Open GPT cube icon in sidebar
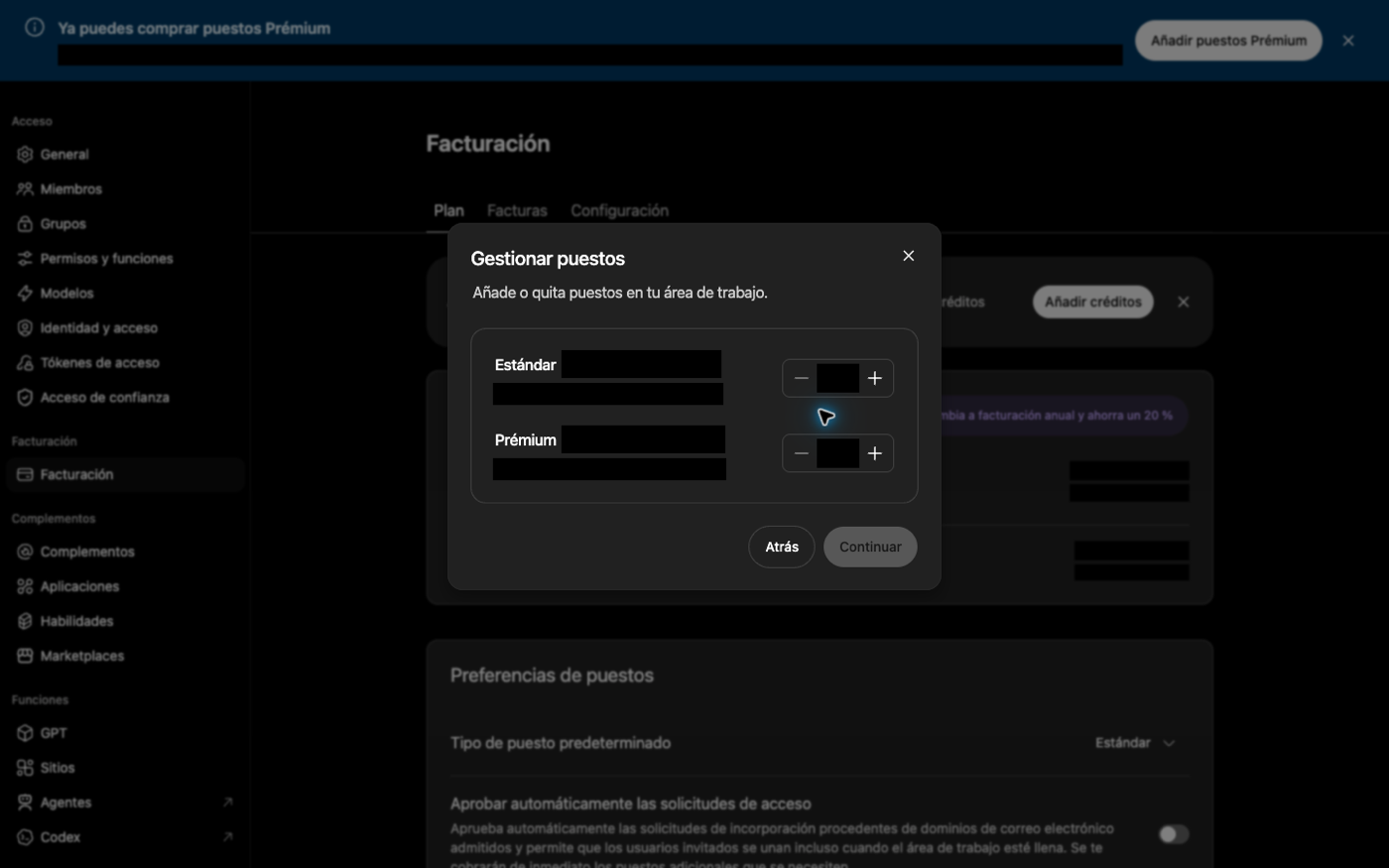 [x=25, y=733]
